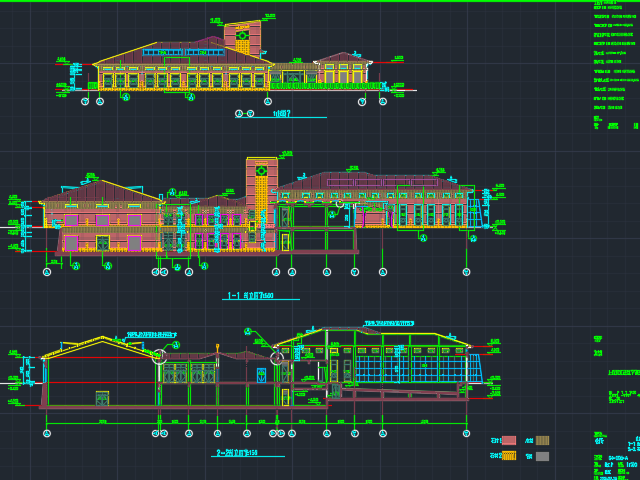Screen dimensions: 640x480
Task: Click the center detail callout circle in bottom section
Action: 278,355
